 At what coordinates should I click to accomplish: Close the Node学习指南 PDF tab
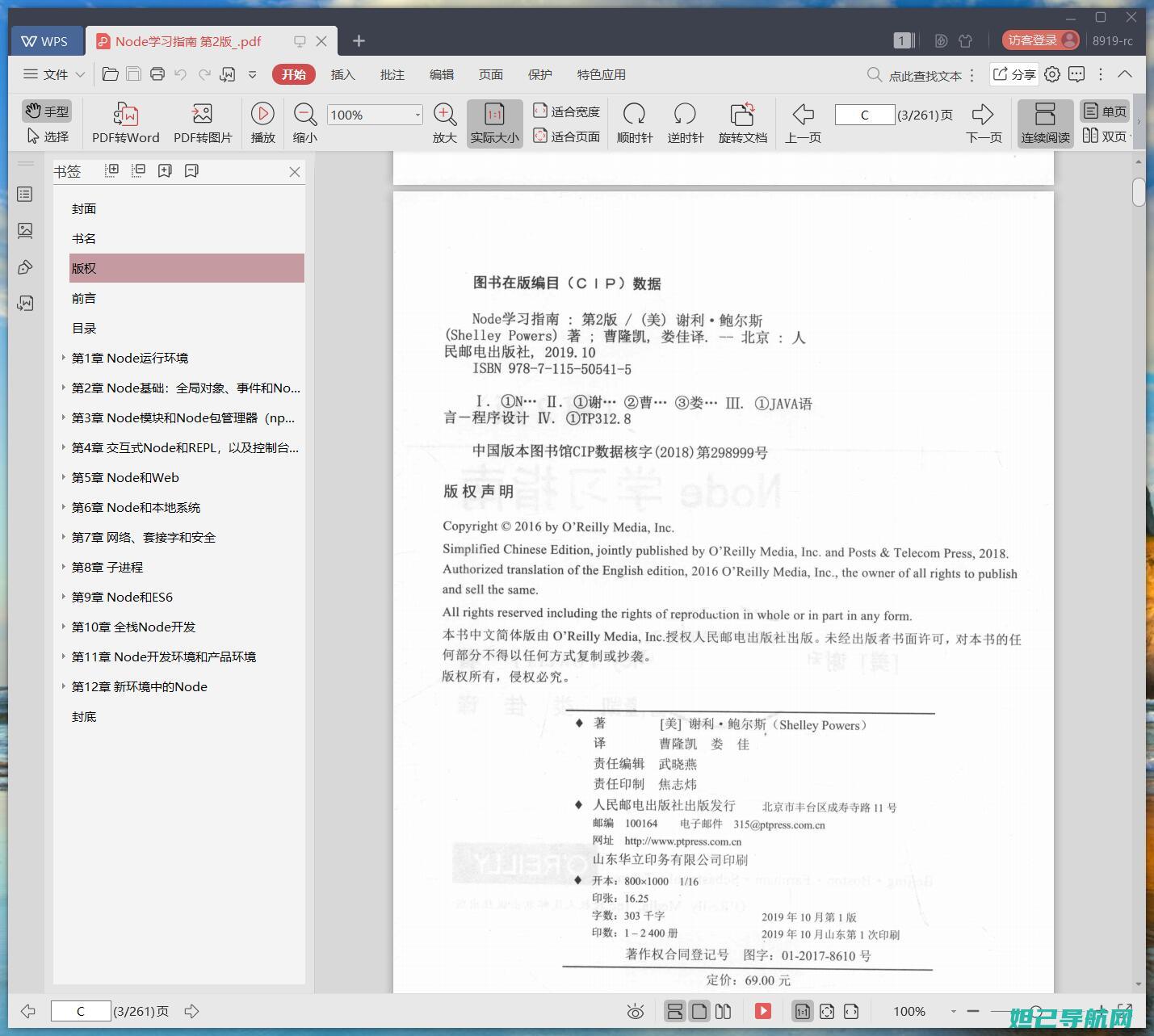(x=321, y=41)
